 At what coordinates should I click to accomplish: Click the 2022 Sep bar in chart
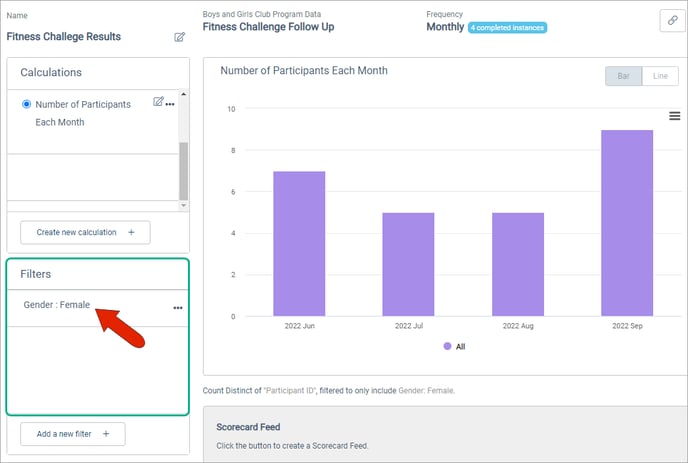point(627,223)
